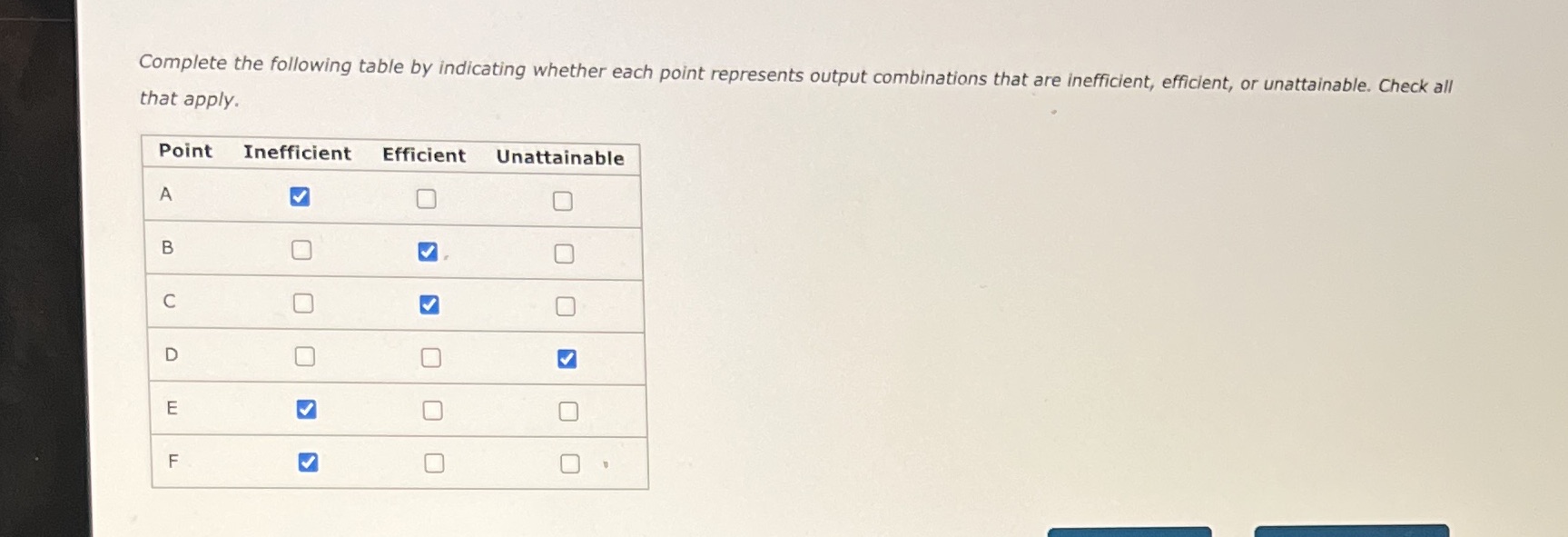Check the Efficient checkbox for point A

click(x=427, y=198)
